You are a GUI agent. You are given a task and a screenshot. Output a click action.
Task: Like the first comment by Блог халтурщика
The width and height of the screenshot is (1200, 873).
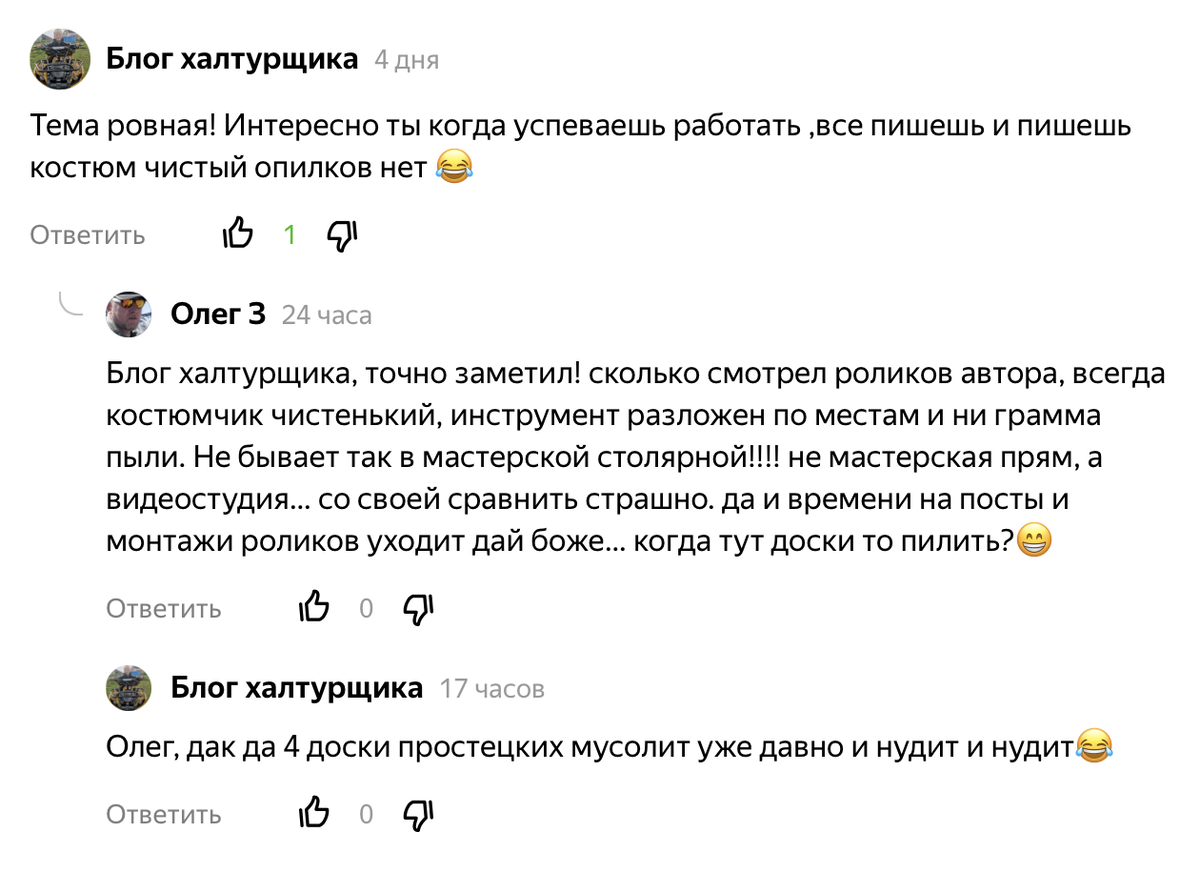tap(238, 234)
